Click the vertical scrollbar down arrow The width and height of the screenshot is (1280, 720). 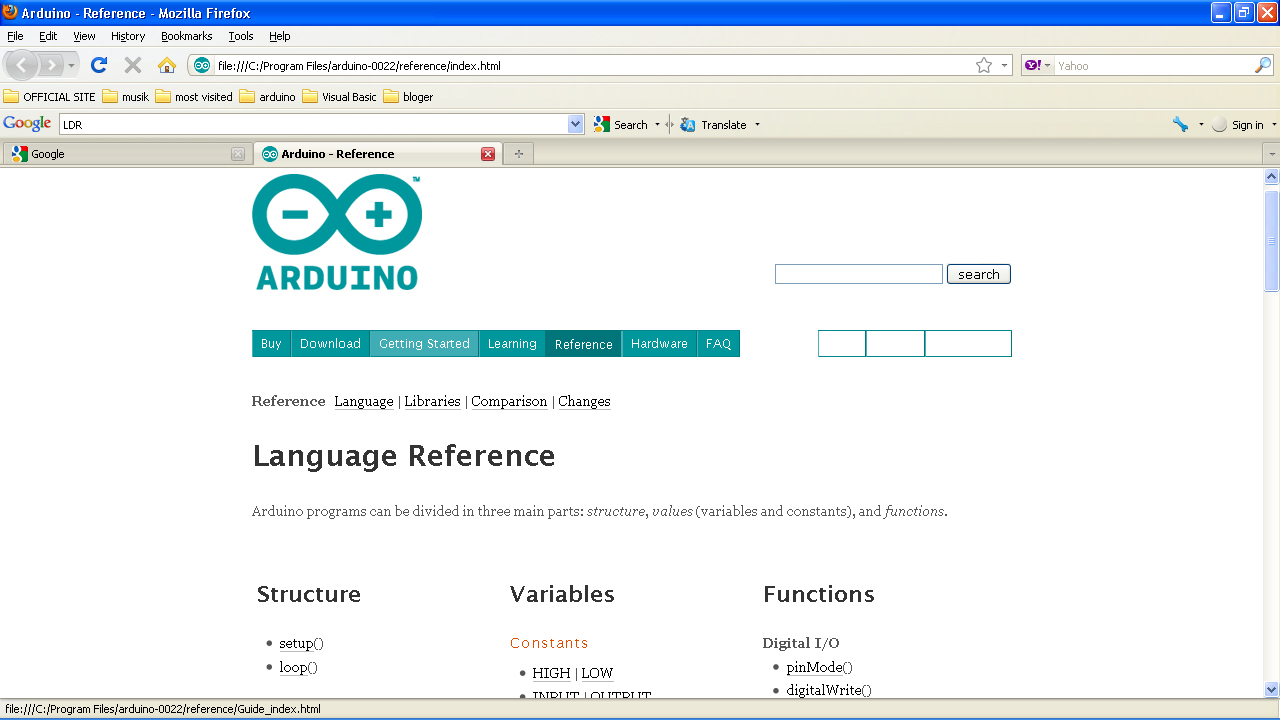click(1272, 689)
